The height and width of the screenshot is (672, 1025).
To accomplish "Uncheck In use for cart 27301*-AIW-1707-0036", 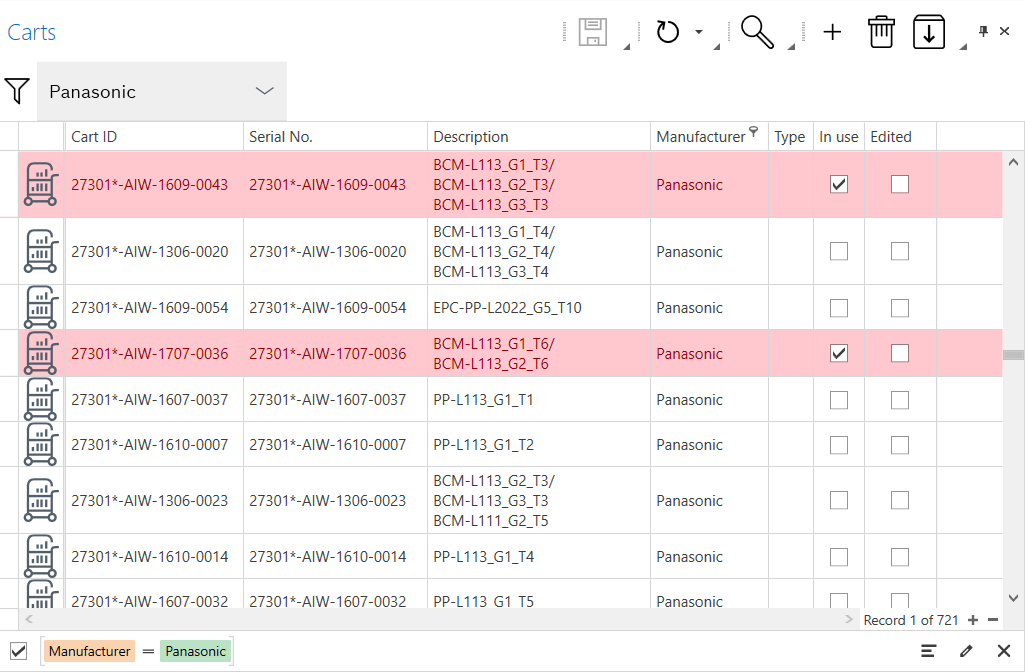I will tap(839, 353).
